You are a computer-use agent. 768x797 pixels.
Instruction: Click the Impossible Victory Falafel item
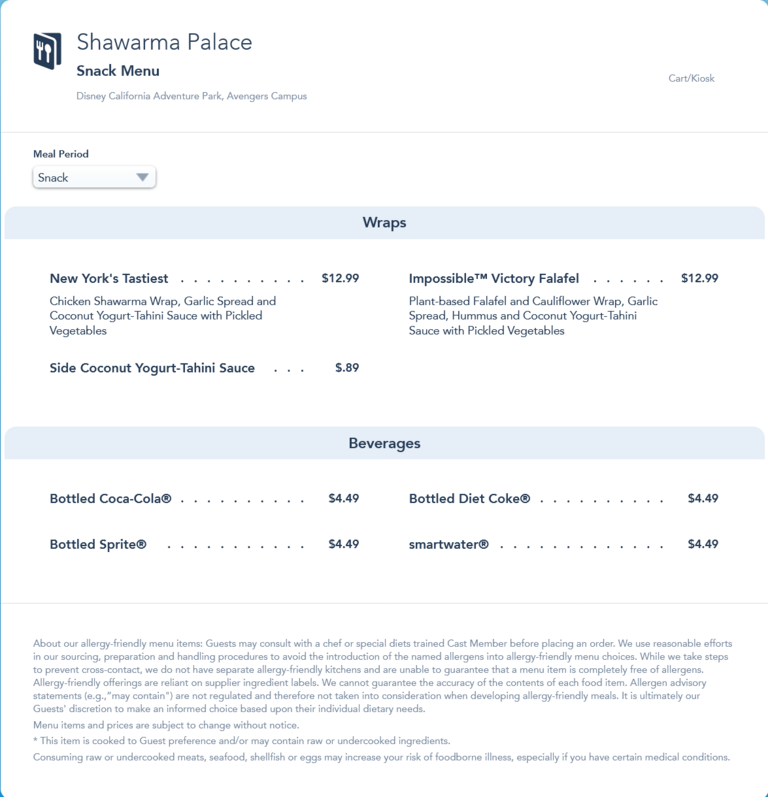(x=493, y=279)
